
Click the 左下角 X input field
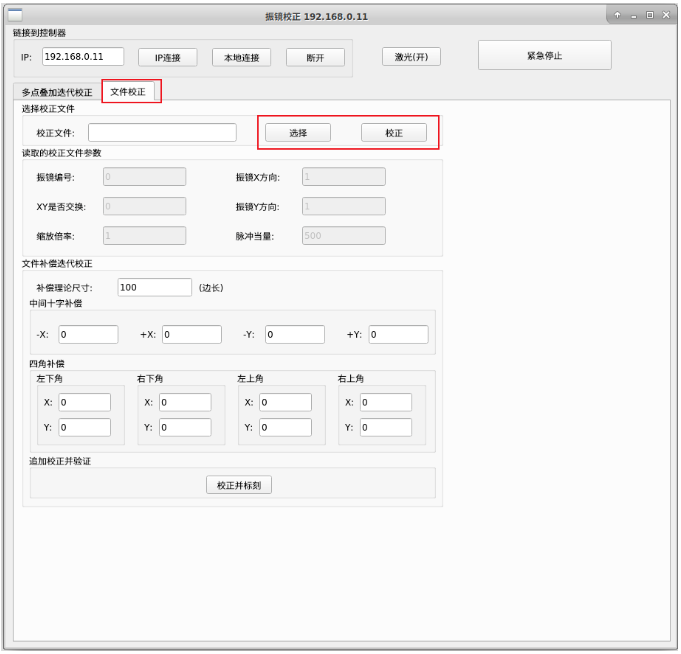click(x=85, y=403)
